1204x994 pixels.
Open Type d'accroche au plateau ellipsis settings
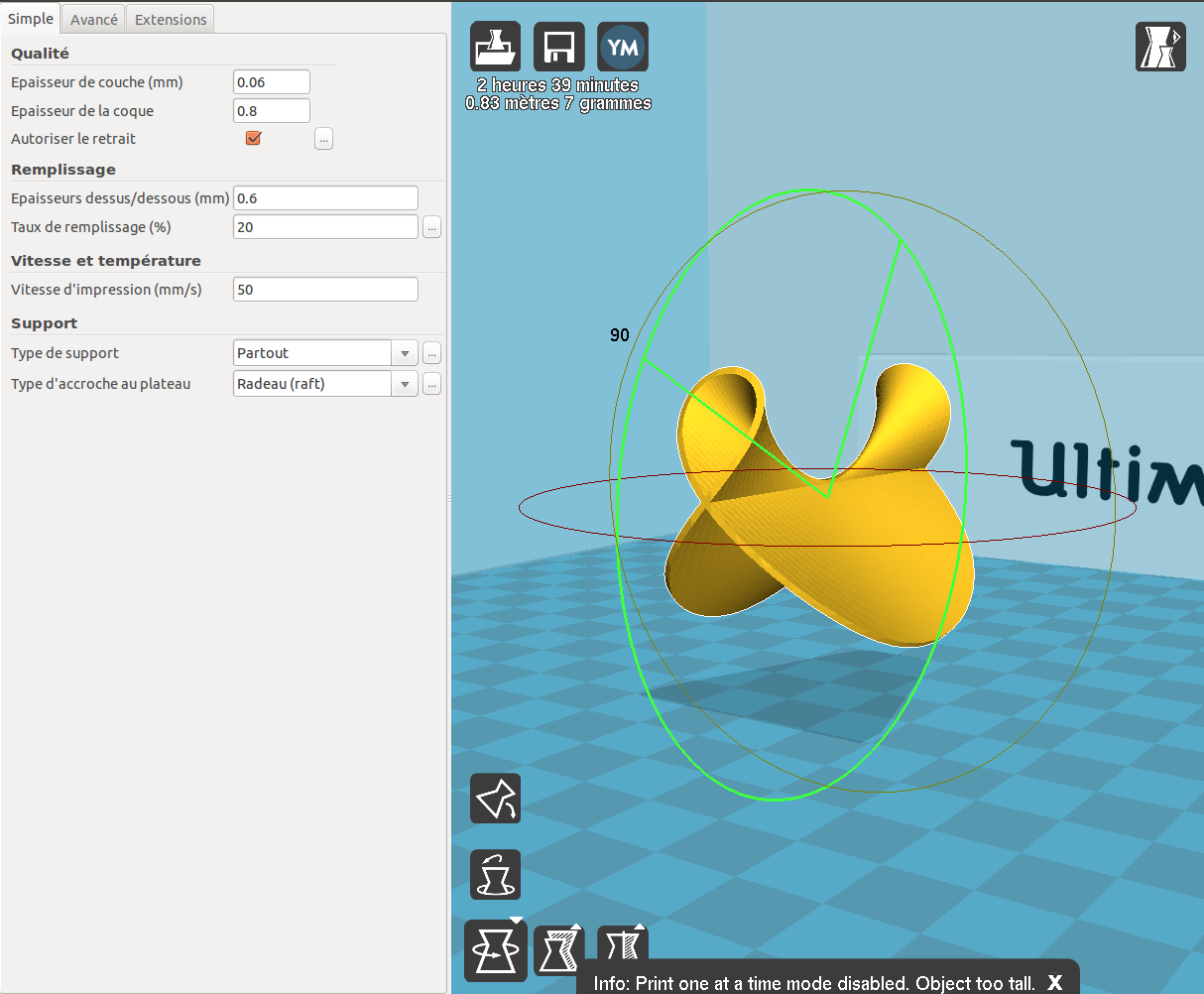point(431,384)
